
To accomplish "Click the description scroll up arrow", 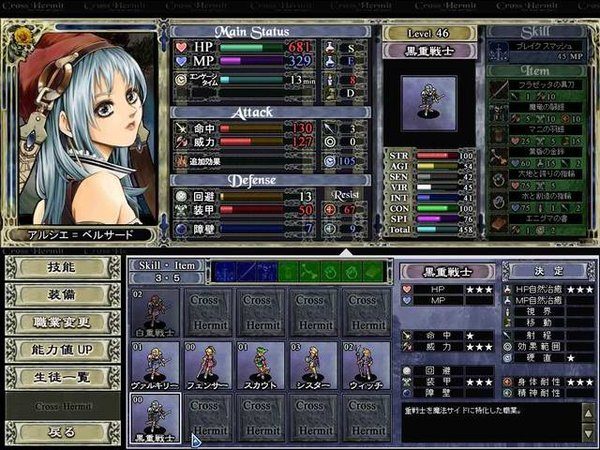I will point(589,413).
